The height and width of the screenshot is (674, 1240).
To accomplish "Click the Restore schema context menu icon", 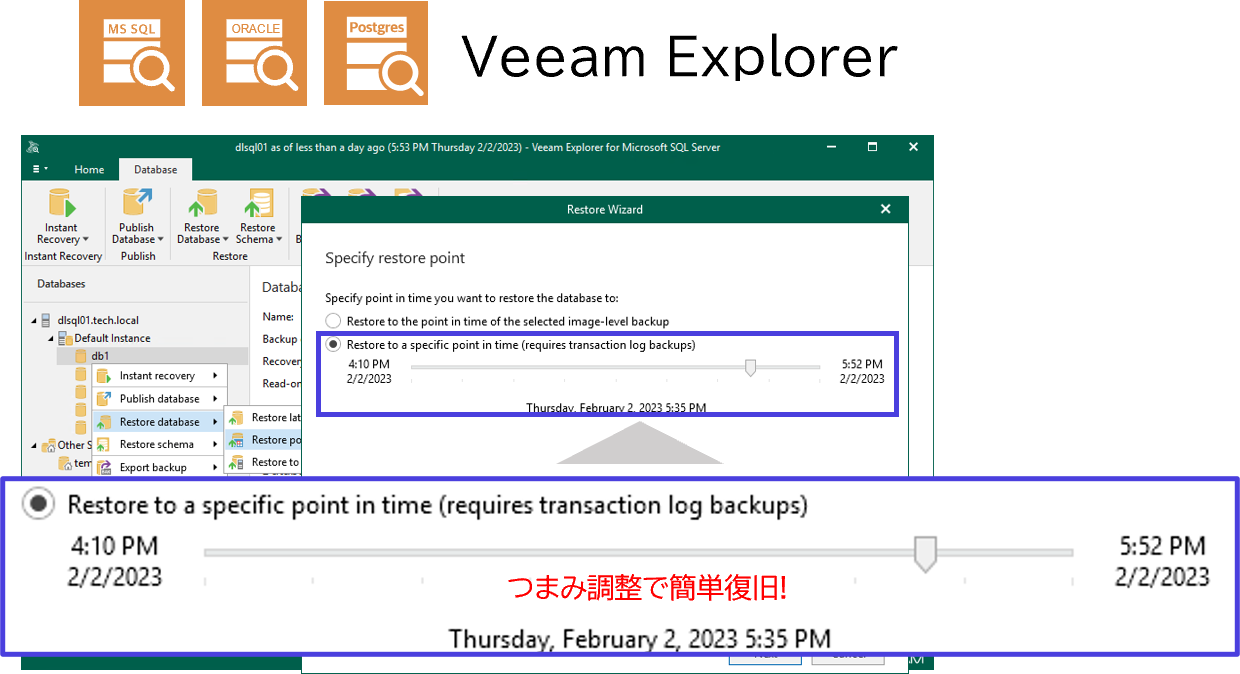I will pos(103,444).
